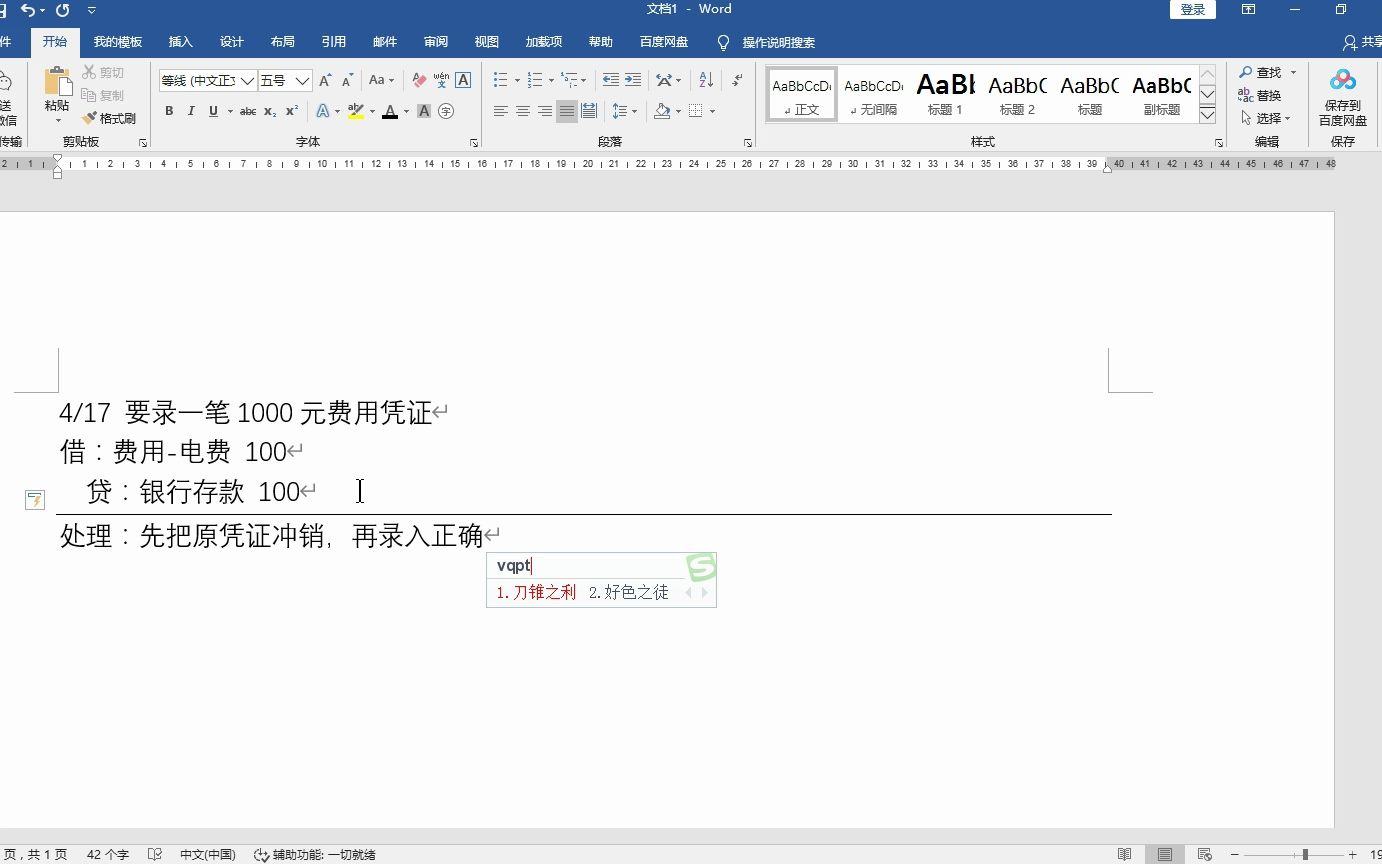This screenshot has width=1382, height=864.
Task: Switch to the 引用 ribbon tab
Action: (334, 42)
